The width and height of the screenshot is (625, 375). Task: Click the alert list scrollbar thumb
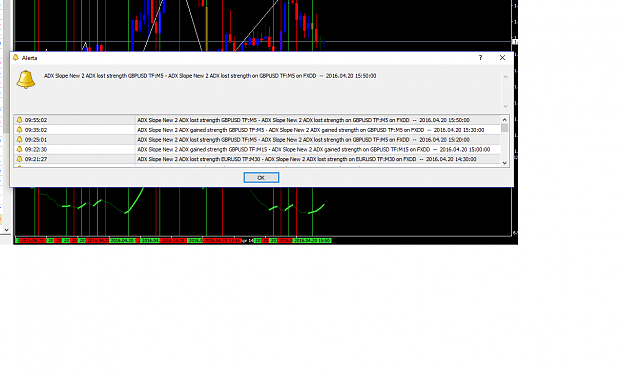(505, 128)
